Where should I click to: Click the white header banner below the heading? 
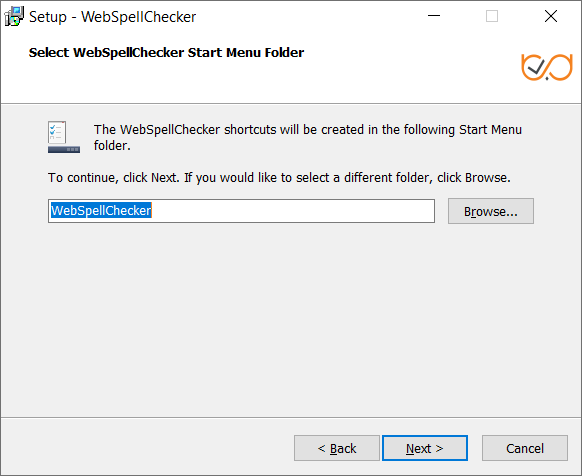click(260, 84)
